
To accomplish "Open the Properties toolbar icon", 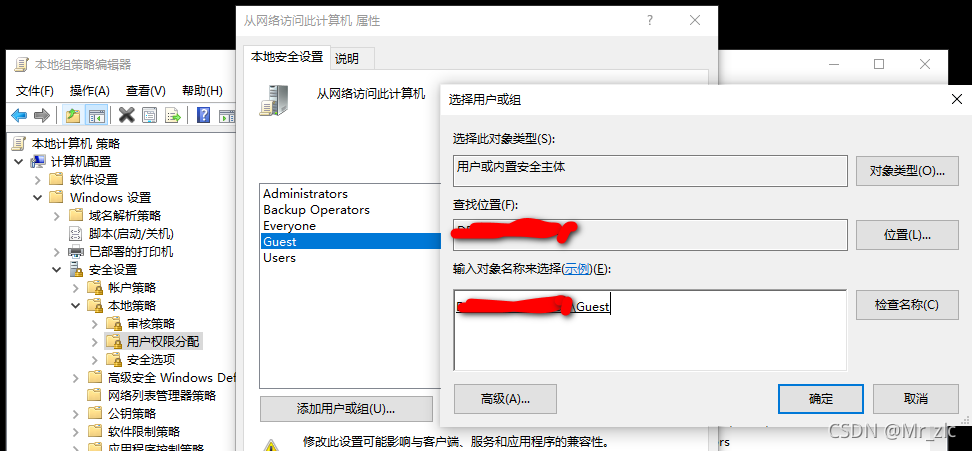I will pos(149,115).
